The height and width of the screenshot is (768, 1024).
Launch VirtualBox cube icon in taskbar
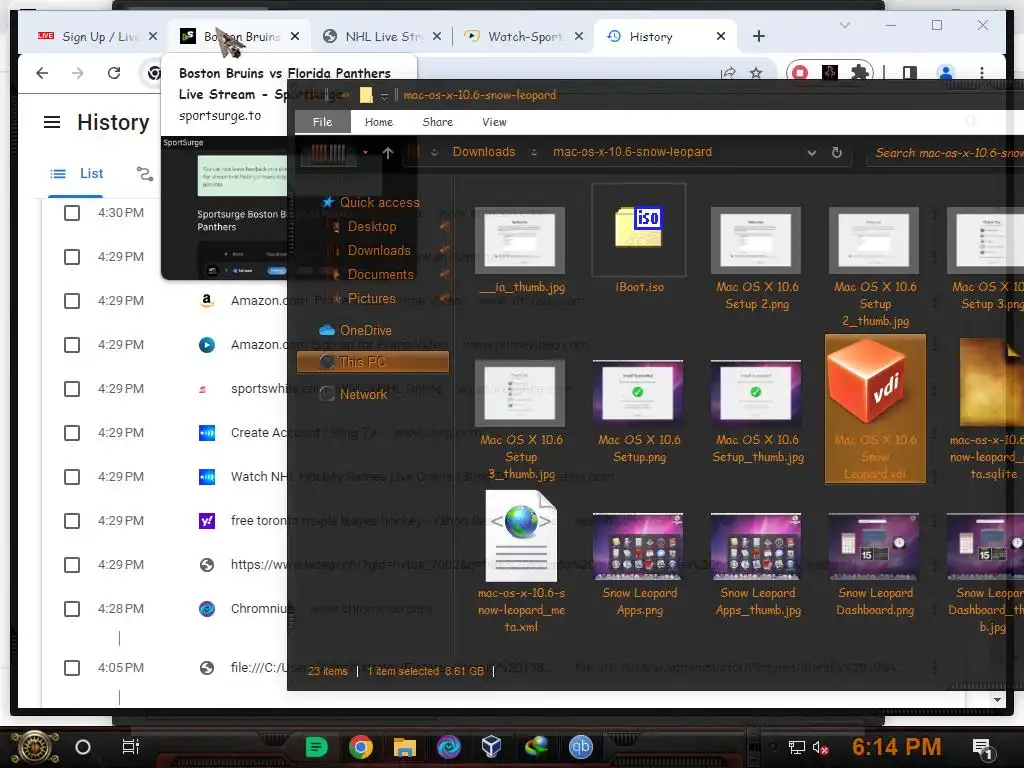click(x=492, y=746)
